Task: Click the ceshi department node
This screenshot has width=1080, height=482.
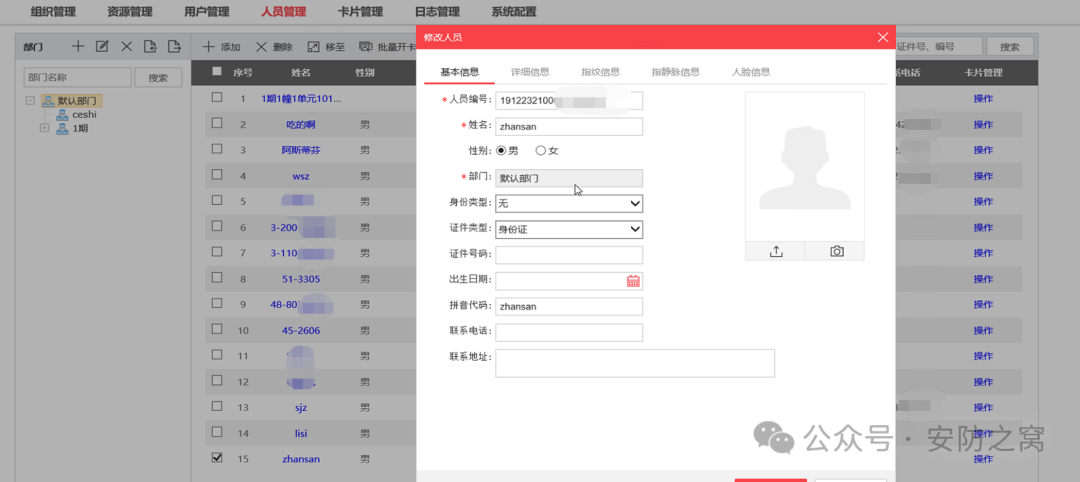Action: [84, 115]
